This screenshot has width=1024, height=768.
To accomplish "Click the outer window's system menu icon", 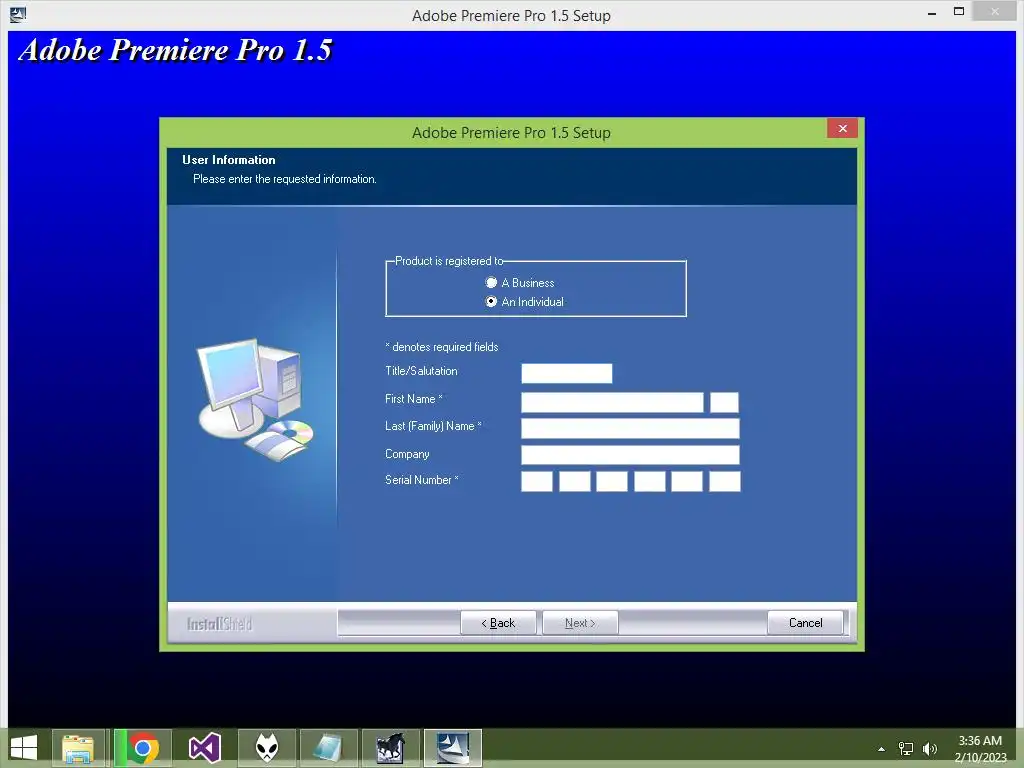I will tap(18, 14).
